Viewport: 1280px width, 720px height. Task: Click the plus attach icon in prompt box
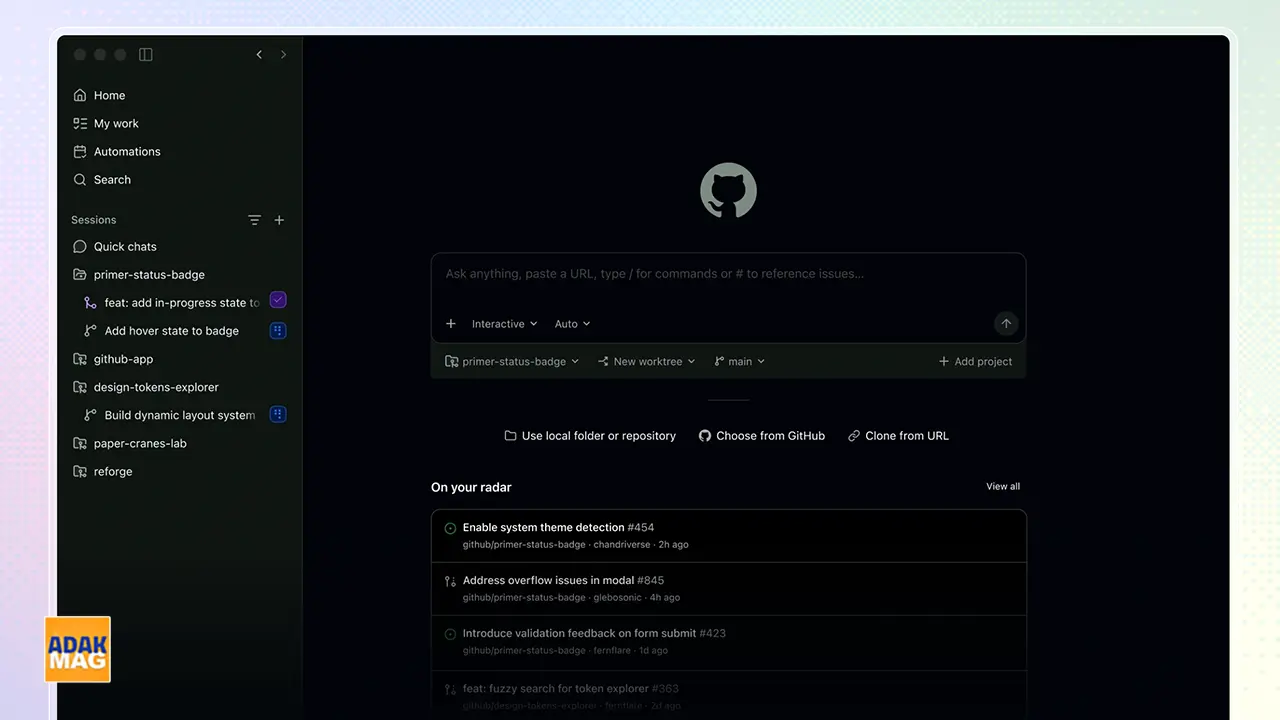click(x=451, y=324)
